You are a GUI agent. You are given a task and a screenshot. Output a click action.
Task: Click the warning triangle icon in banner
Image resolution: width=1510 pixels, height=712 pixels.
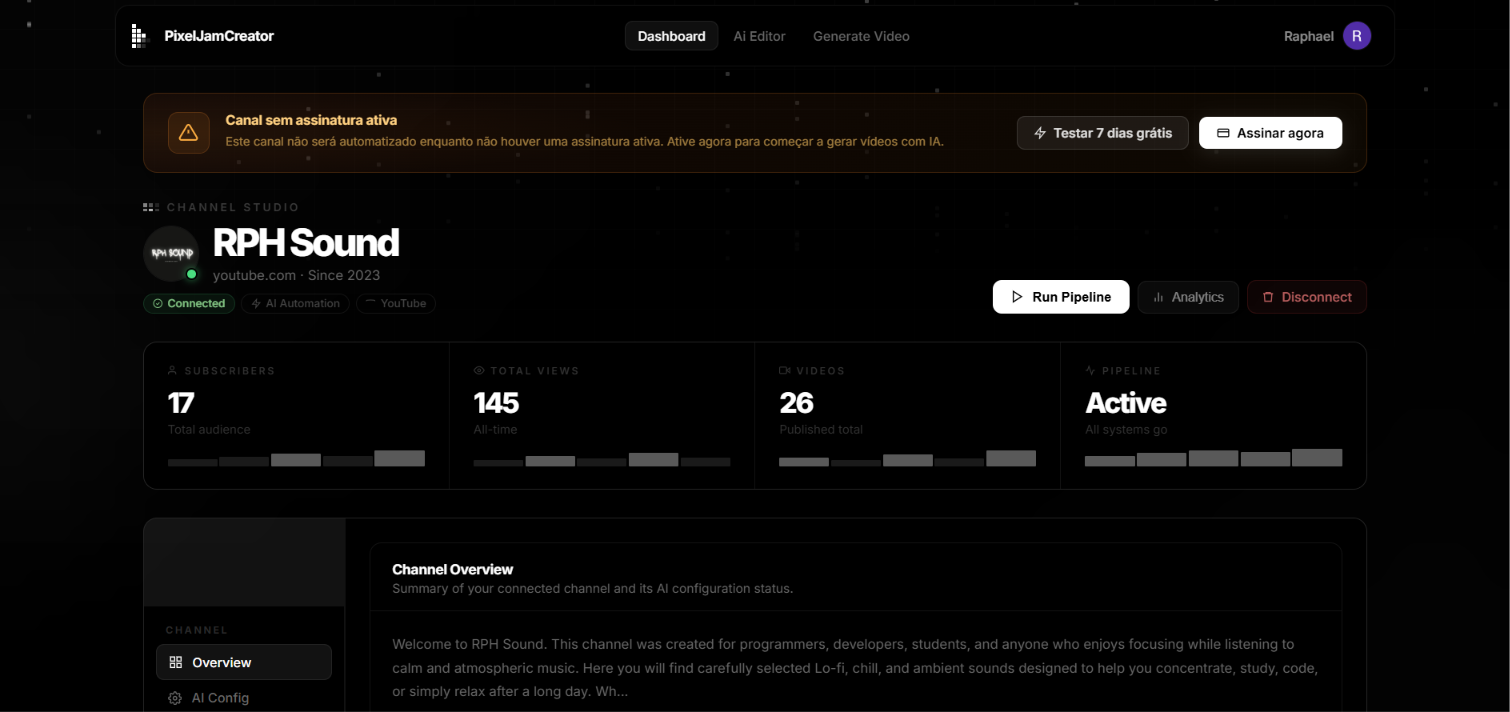tap(188, 132)
